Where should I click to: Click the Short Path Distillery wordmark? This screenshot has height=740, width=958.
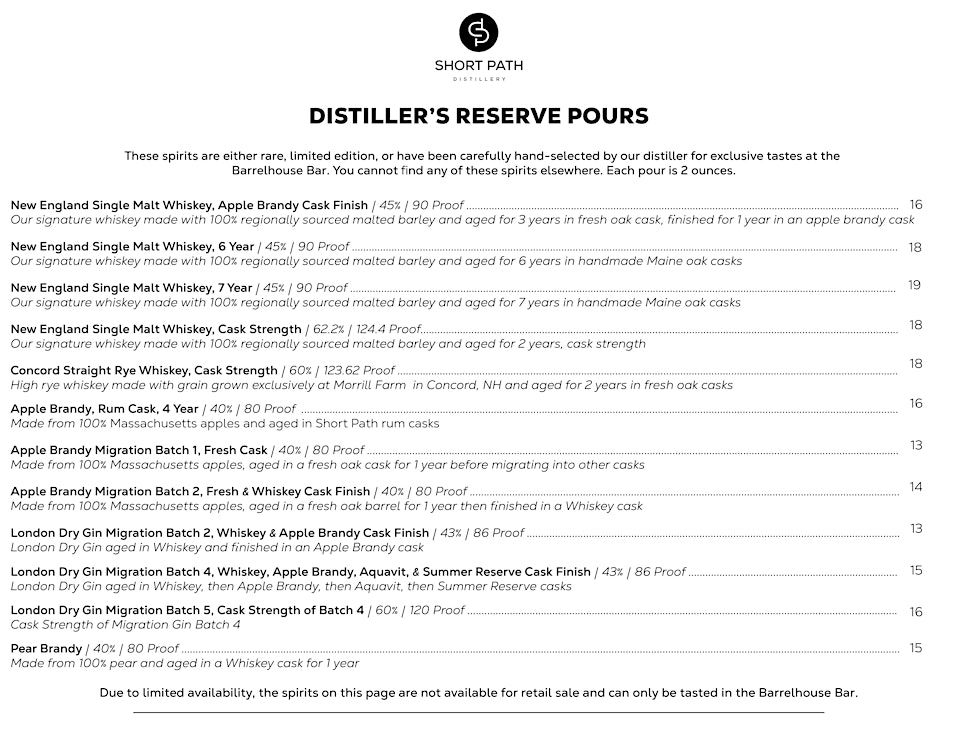pyautogui.click(x=478, y=67)
